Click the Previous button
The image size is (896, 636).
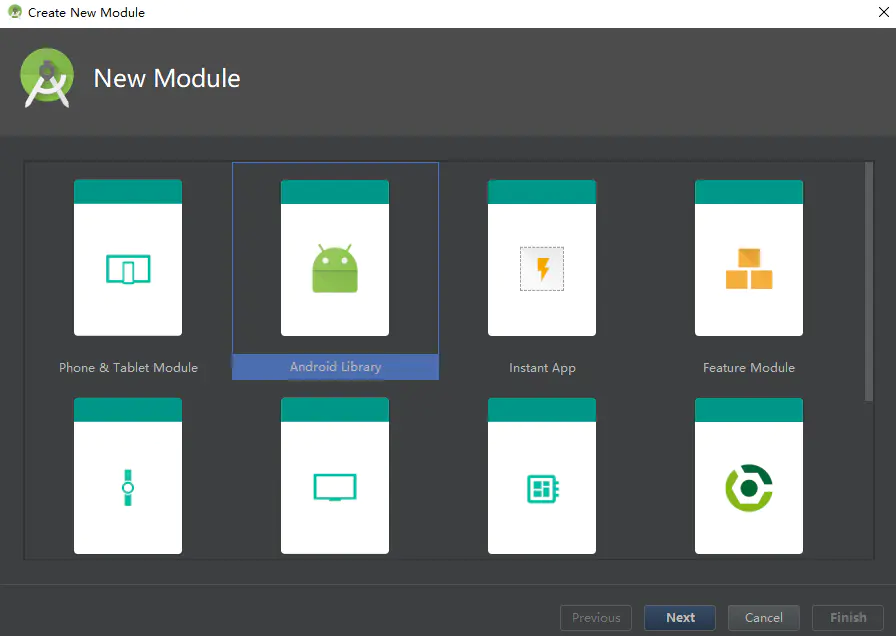point(596,618)
